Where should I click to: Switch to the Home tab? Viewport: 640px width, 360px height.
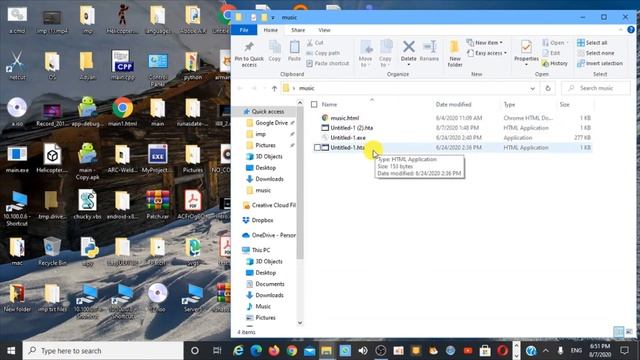click(270, 30)
